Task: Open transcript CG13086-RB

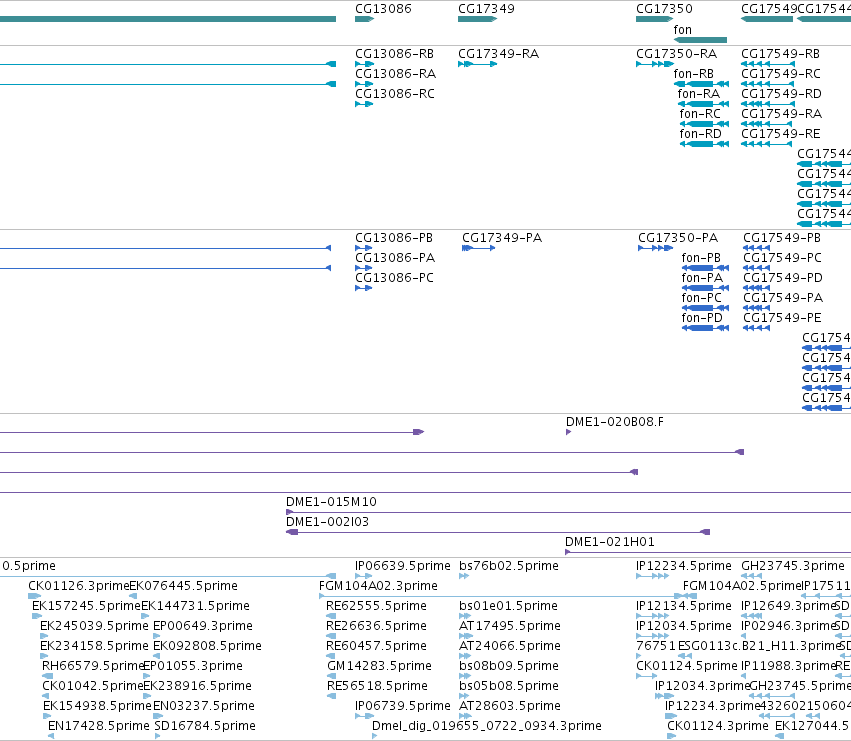Action: [x=395, y=54]
